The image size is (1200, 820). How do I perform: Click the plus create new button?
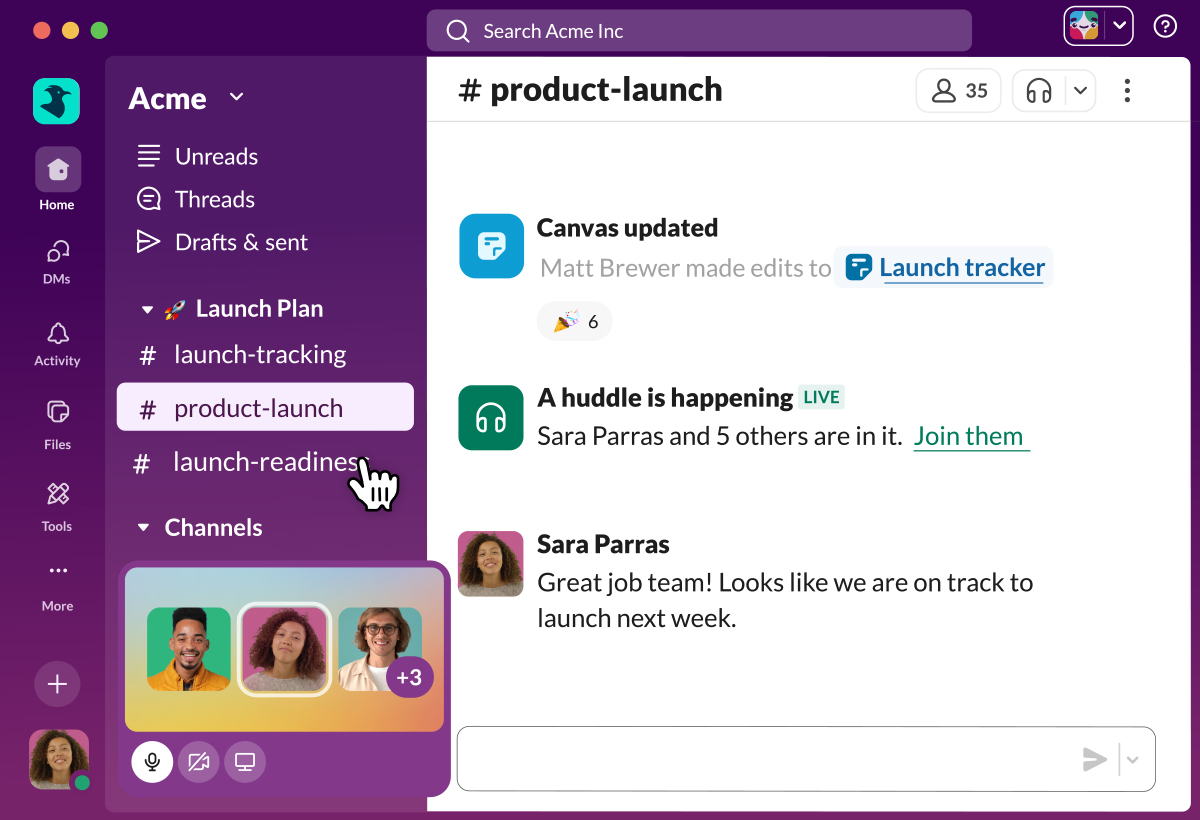(x=57, y=684)
